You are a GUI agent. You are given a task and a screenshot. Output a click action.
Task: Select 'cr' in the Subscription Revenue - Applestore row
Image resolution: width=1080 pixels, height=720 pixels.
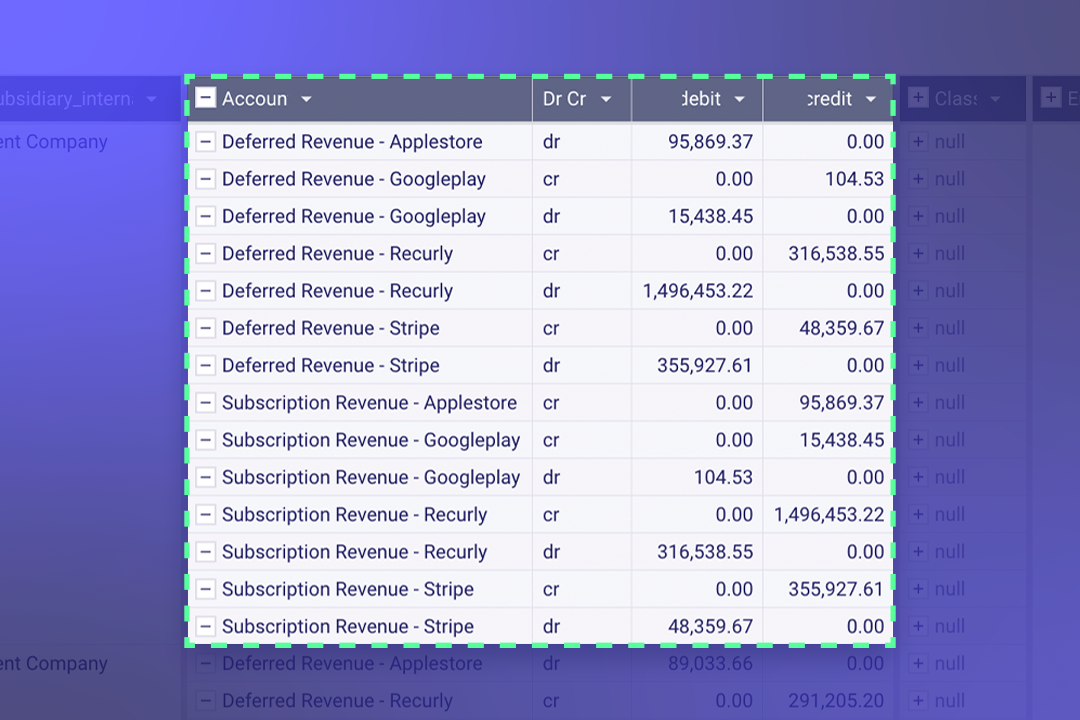click(551, 402)
